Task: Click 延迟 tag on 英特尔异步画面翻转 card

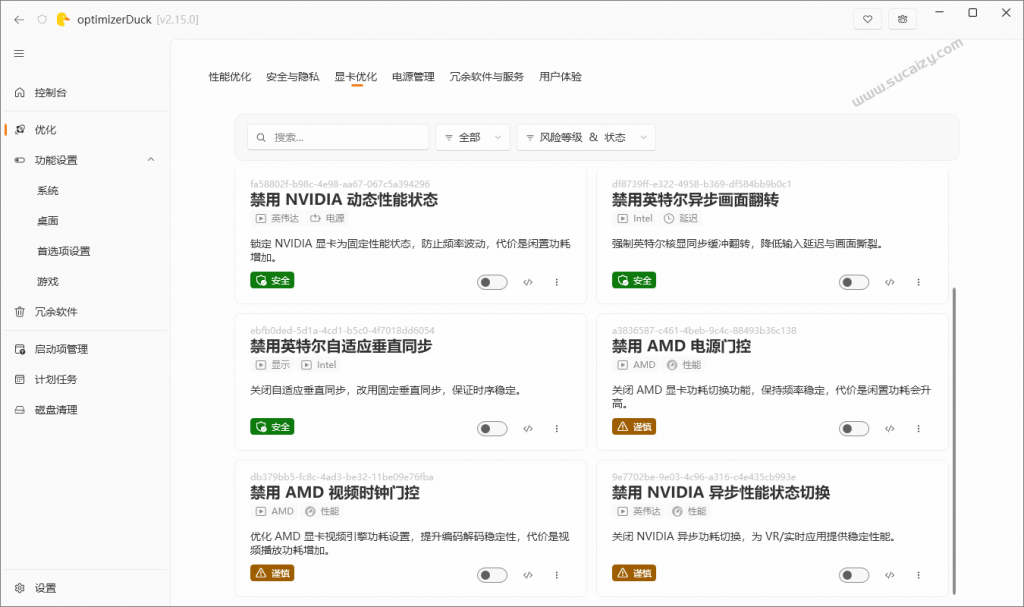Action: point(681,218)
